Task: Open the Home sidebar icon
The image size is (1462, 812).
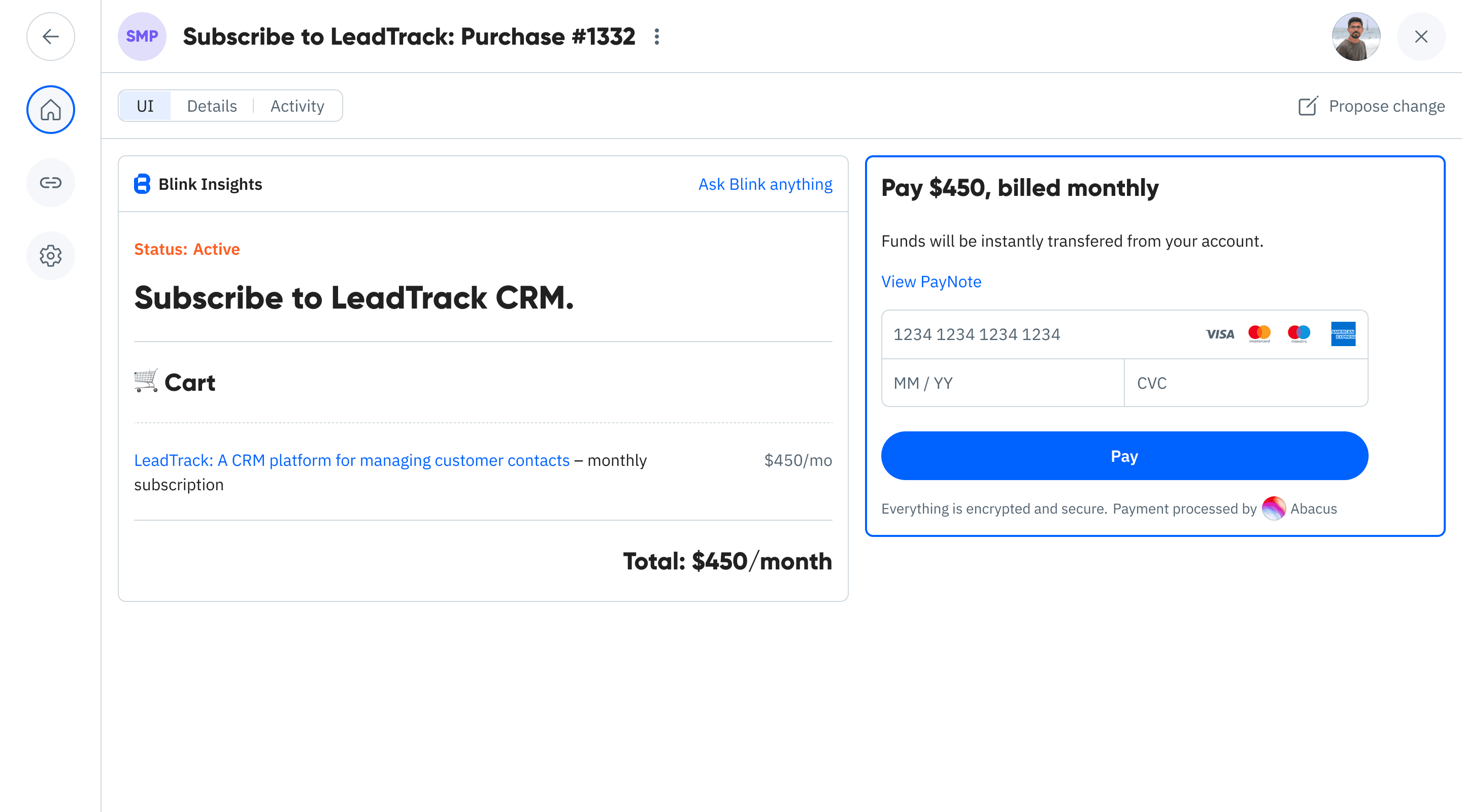Action: [51, 110]
